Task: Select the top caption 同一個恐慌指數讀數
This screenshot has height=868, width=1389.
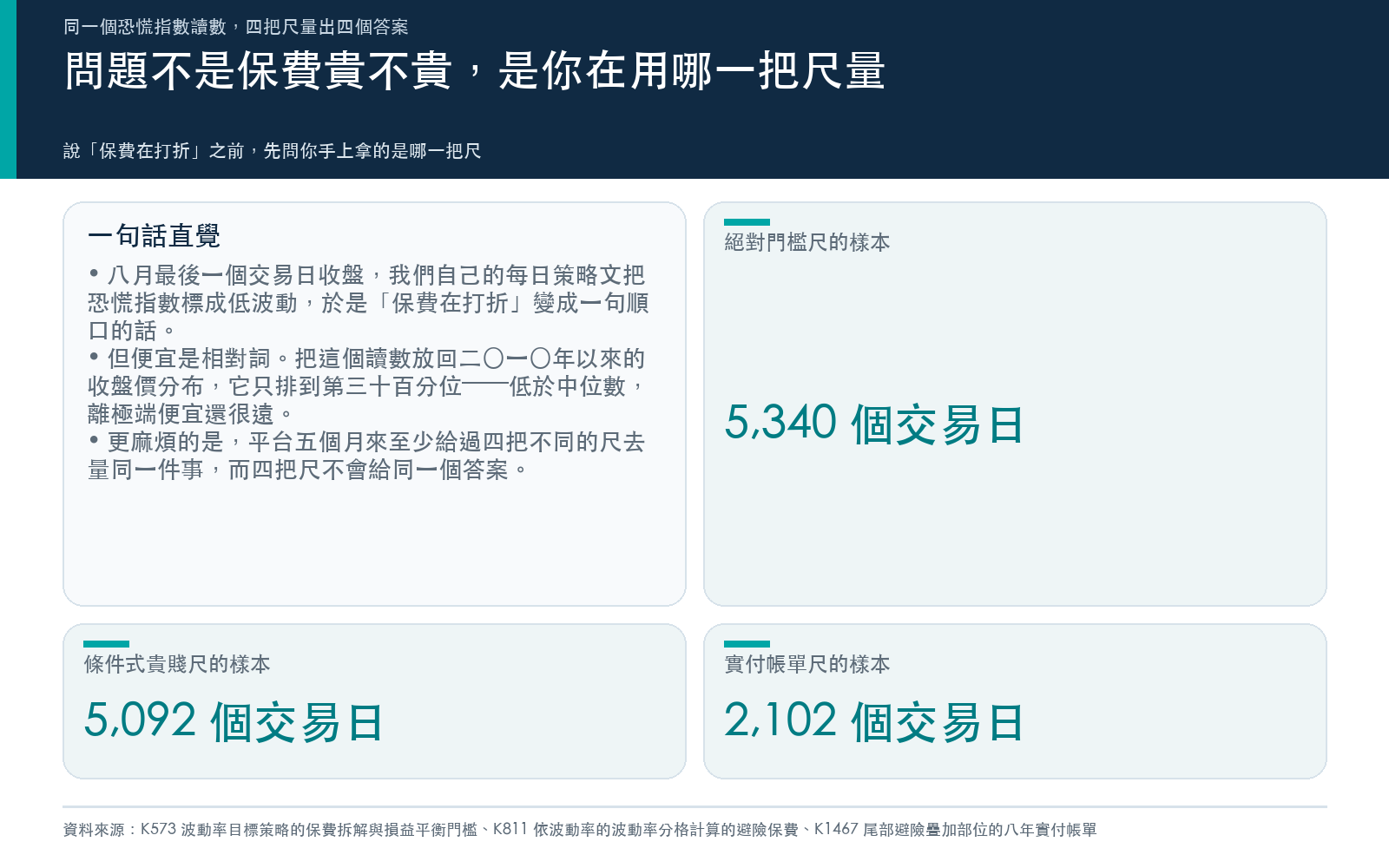Action: point(236,27)
